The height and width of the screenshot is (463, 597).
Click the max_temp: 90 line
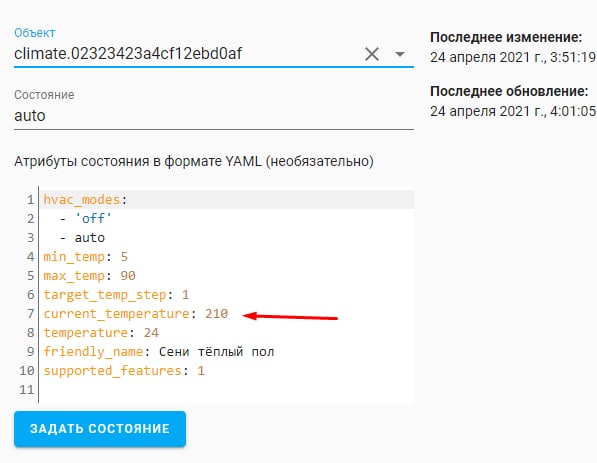pyautogui.click(x=89, y=276)
